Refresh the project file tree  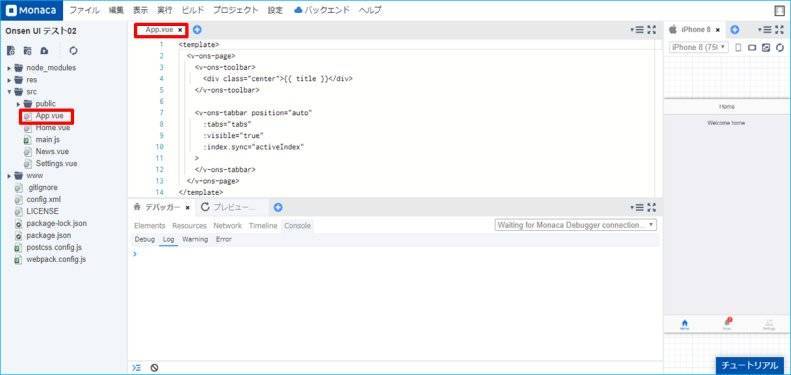(x=74, y=50)
